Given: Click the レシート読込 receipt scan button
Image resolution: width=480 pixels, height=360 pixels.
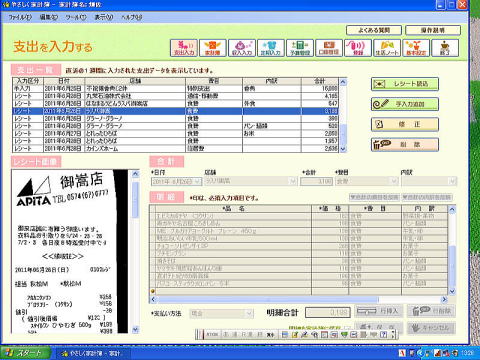Looking at the screenshot, I should point(405,84).
